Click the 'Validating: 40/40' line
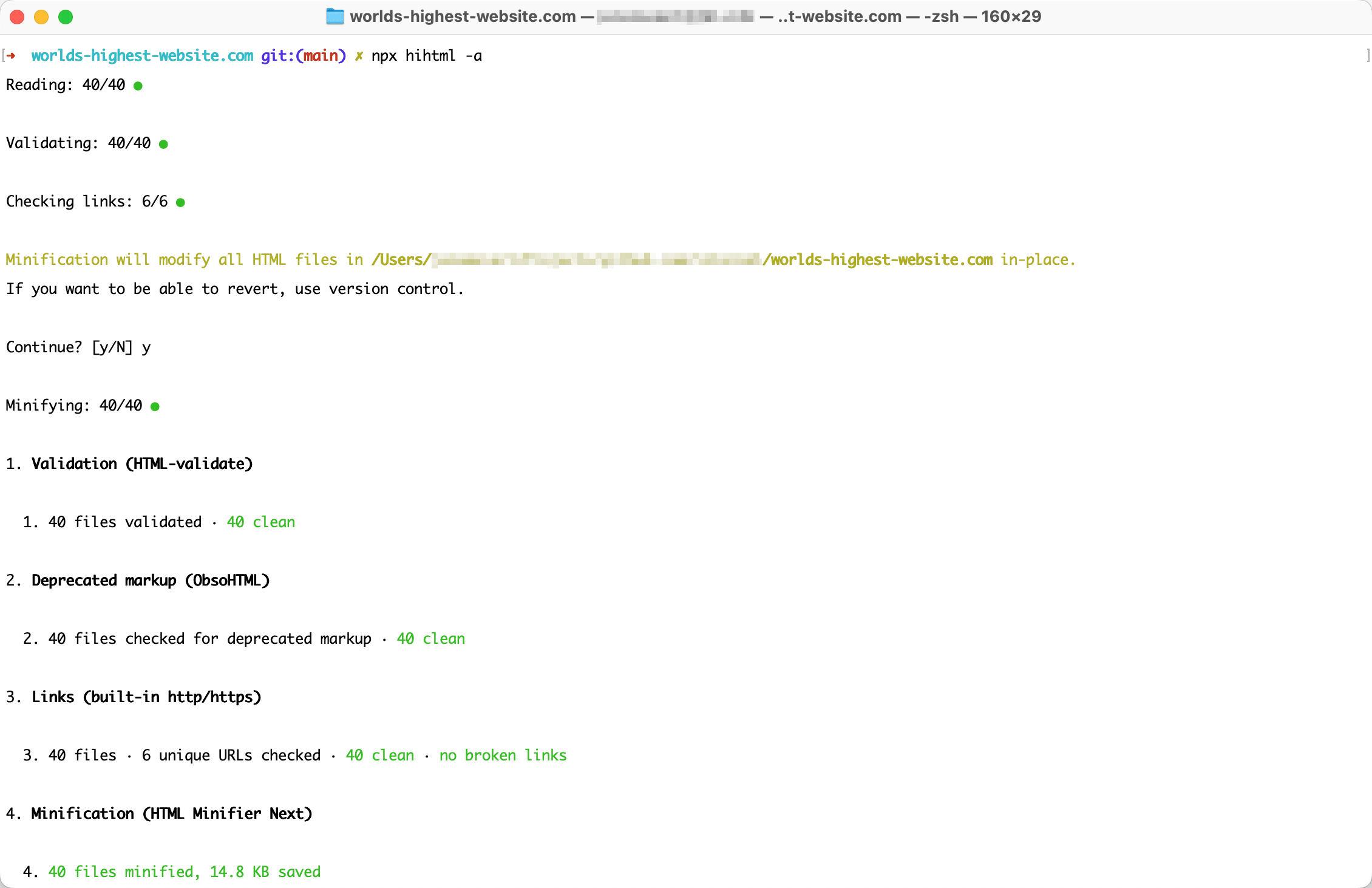Screen dimensions: 1372x888 click(x=78, y=143)
